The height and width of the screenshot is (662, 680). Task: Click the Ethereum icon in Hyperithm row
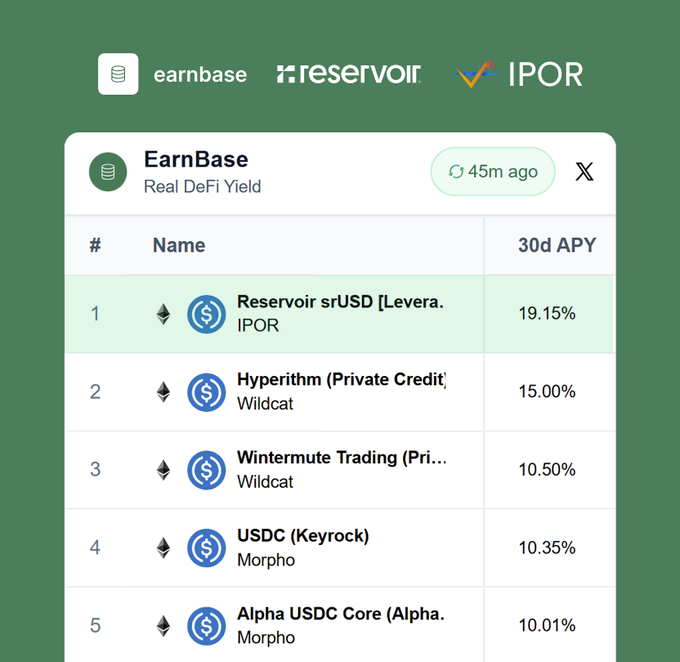tap(163, 392)
